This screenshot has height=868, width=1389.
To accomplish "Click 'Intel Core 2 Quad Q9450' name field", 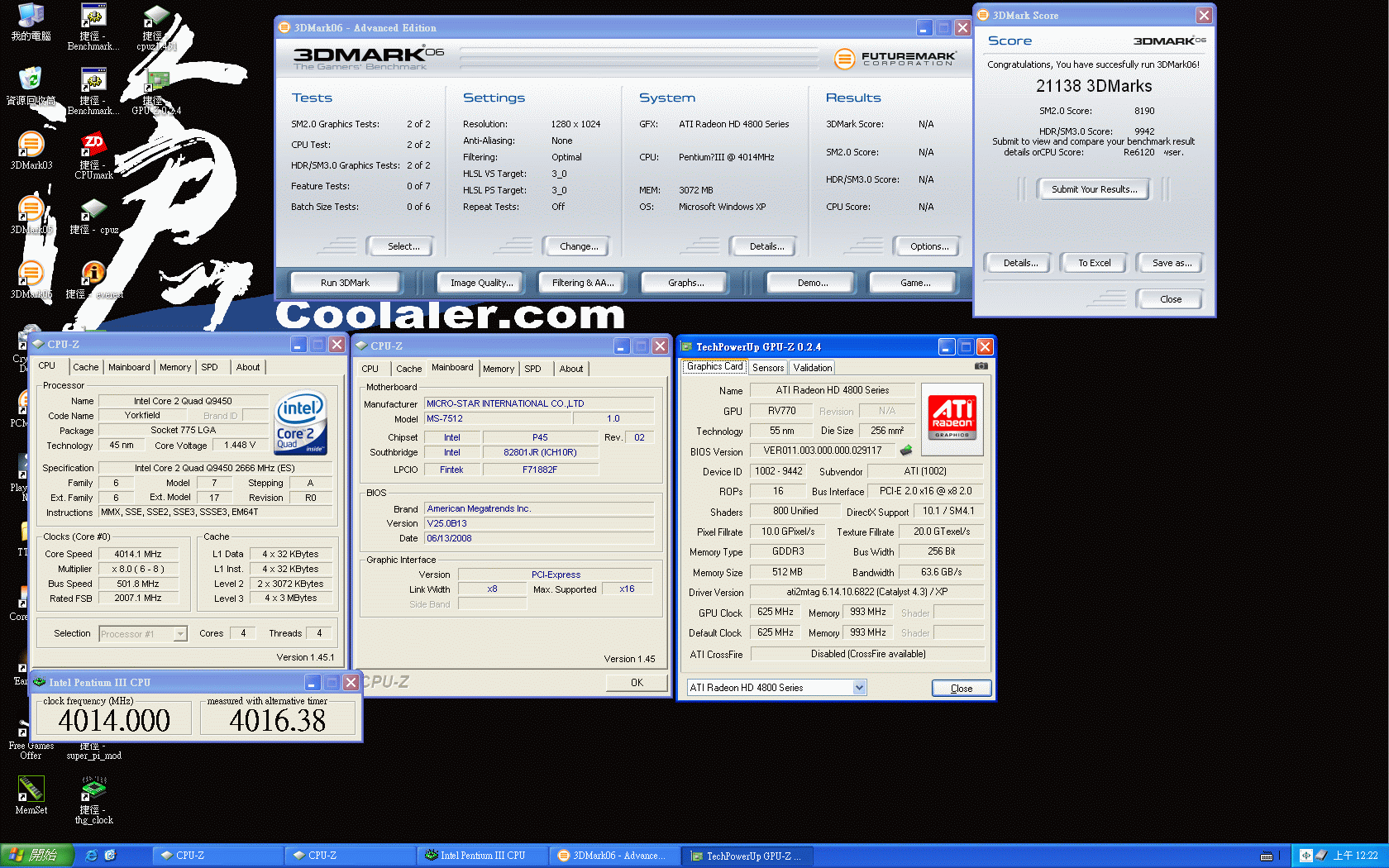I will [183, 401].
